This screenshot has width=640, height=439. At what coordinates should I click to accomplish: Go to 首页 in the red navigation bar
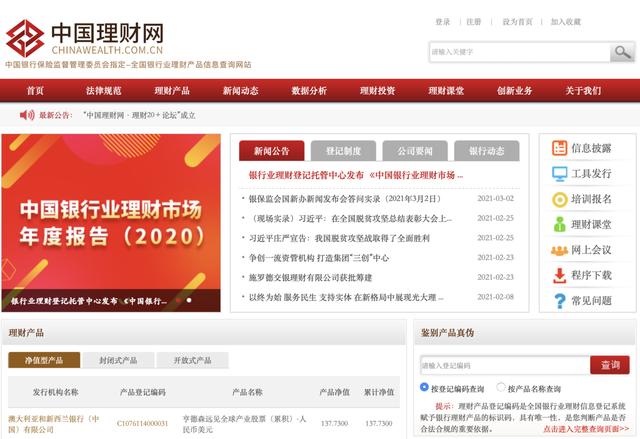coord(35,91)
